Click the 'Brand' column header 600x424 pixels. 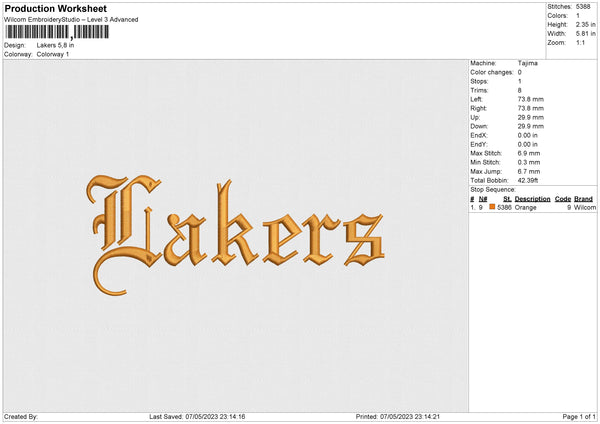(x=583, y=199)
